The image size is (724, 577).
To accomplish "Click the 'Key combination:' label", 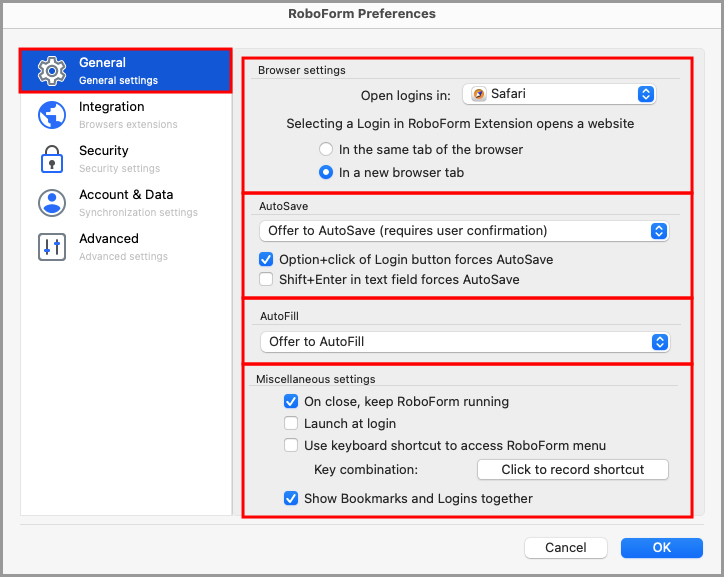I will (x=366, y=469).
